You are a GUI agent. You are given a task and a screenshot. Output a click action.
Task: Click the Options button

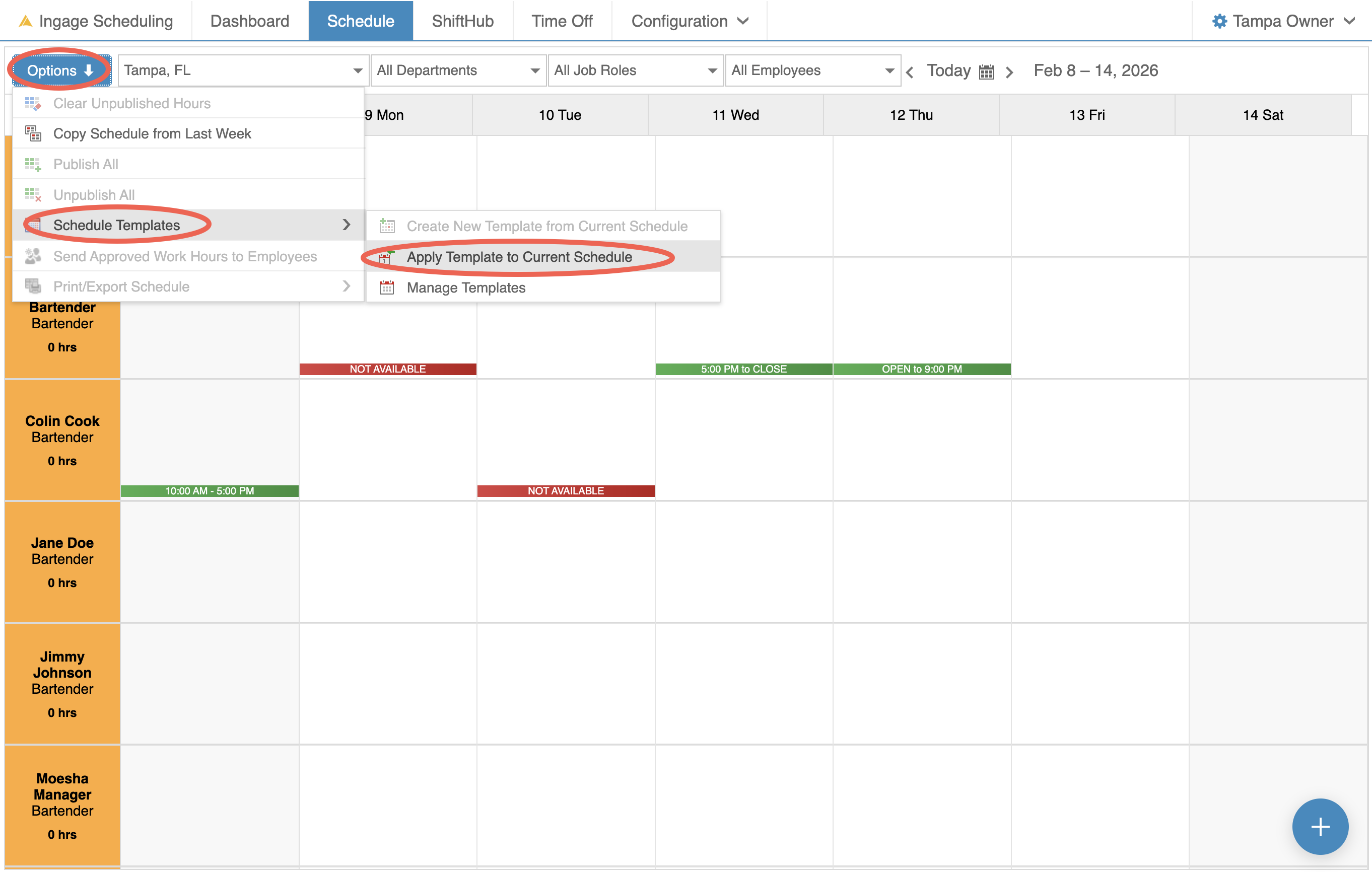point(60,70)
